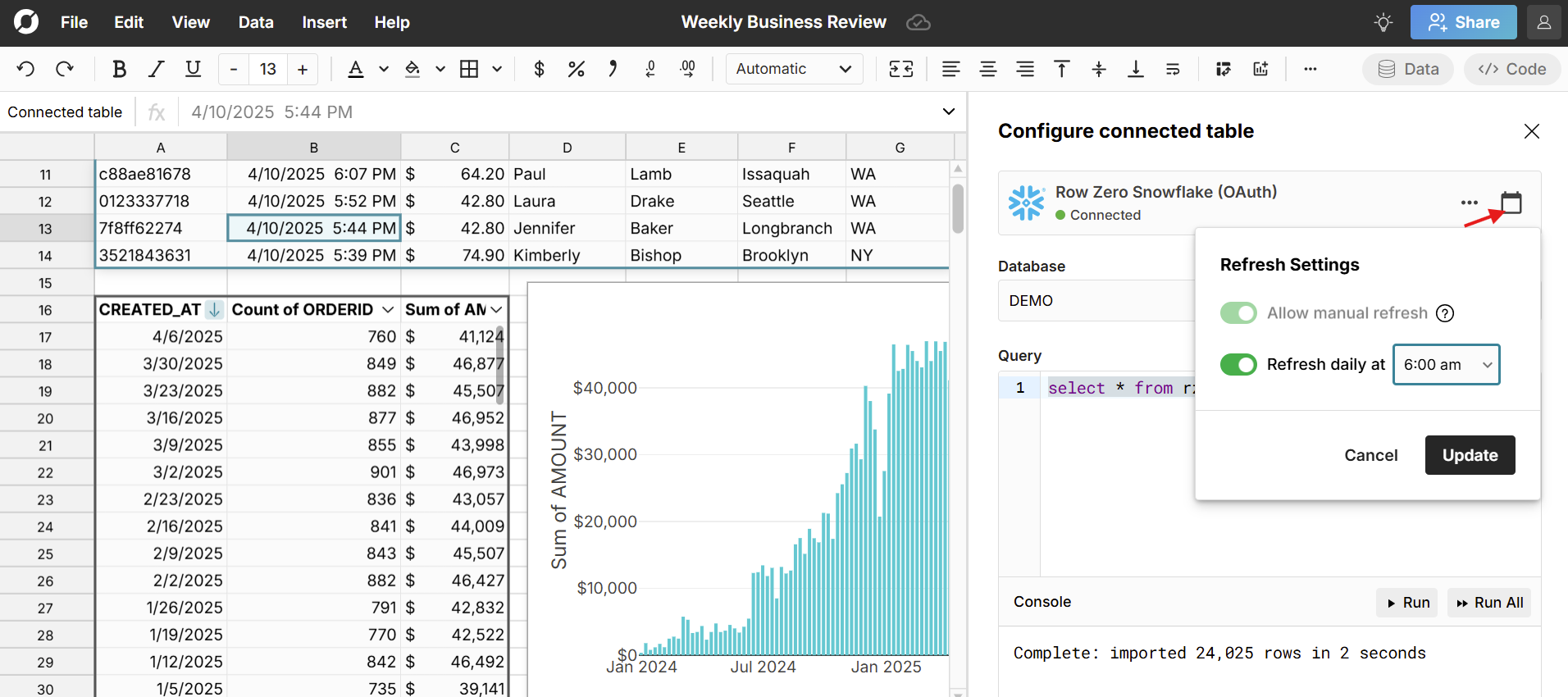Toggle dark mode lightbulb icon
The width and height of the screenshot is (1568, 697).
1383,22
